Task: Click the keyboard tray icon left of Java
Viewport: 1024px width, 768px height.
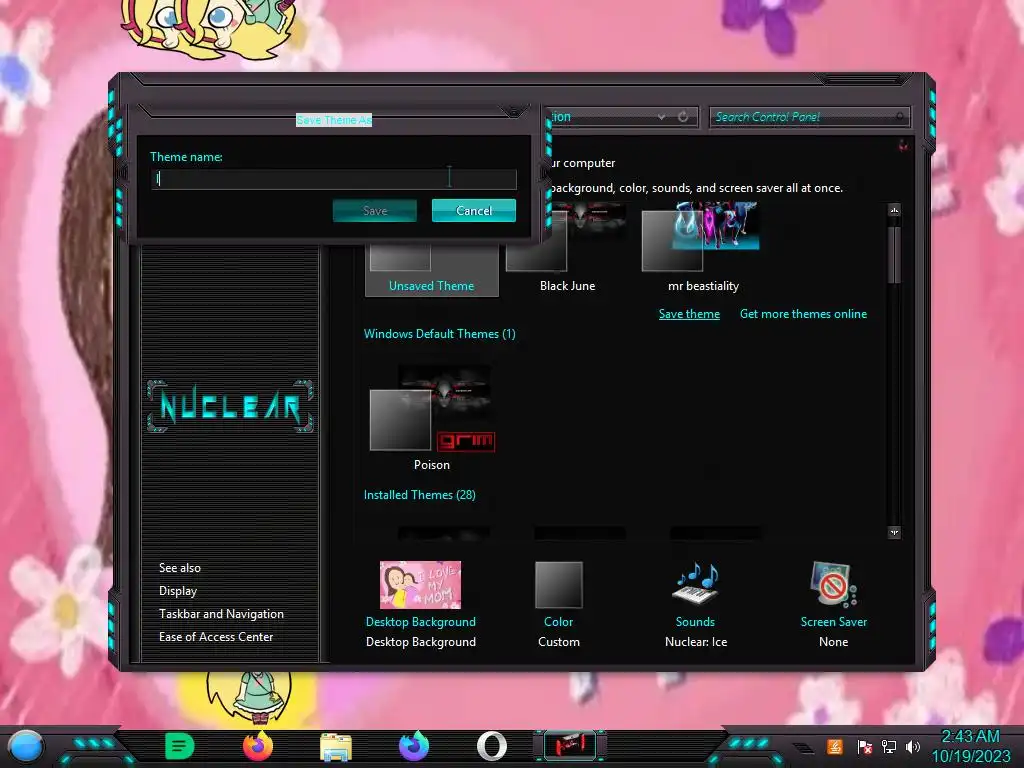Action: 803,747
